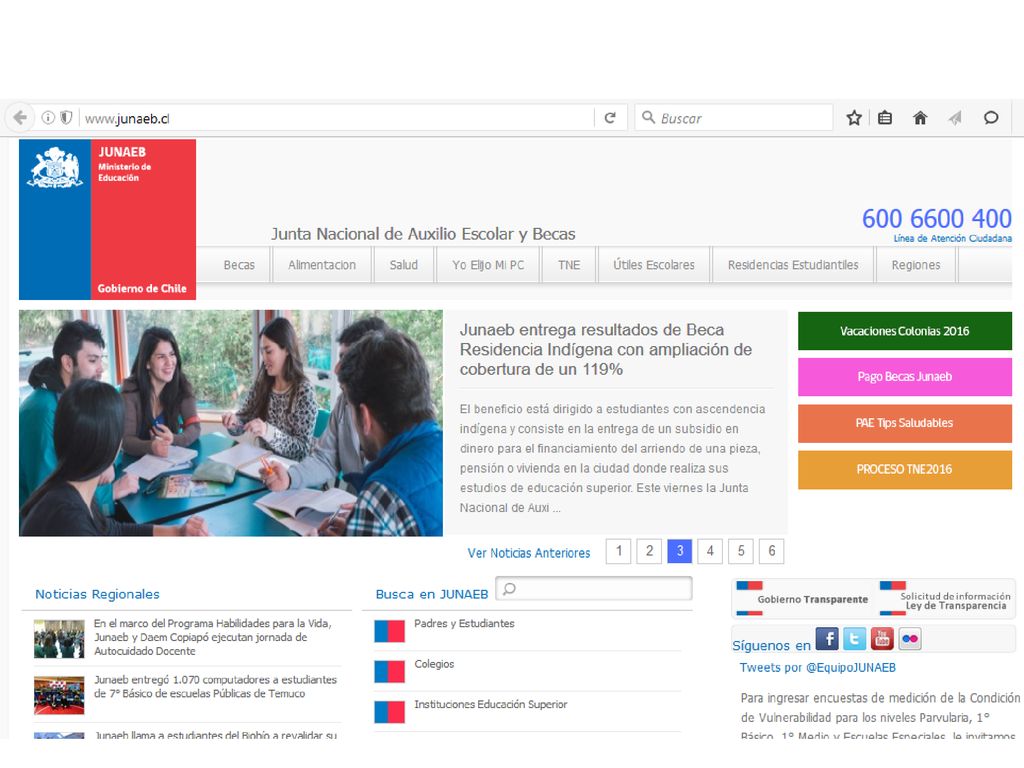Open JUNAEB Flickr icon
Image resolution: width=1024 pixels, height=768 pixels.
pos(910,638)
